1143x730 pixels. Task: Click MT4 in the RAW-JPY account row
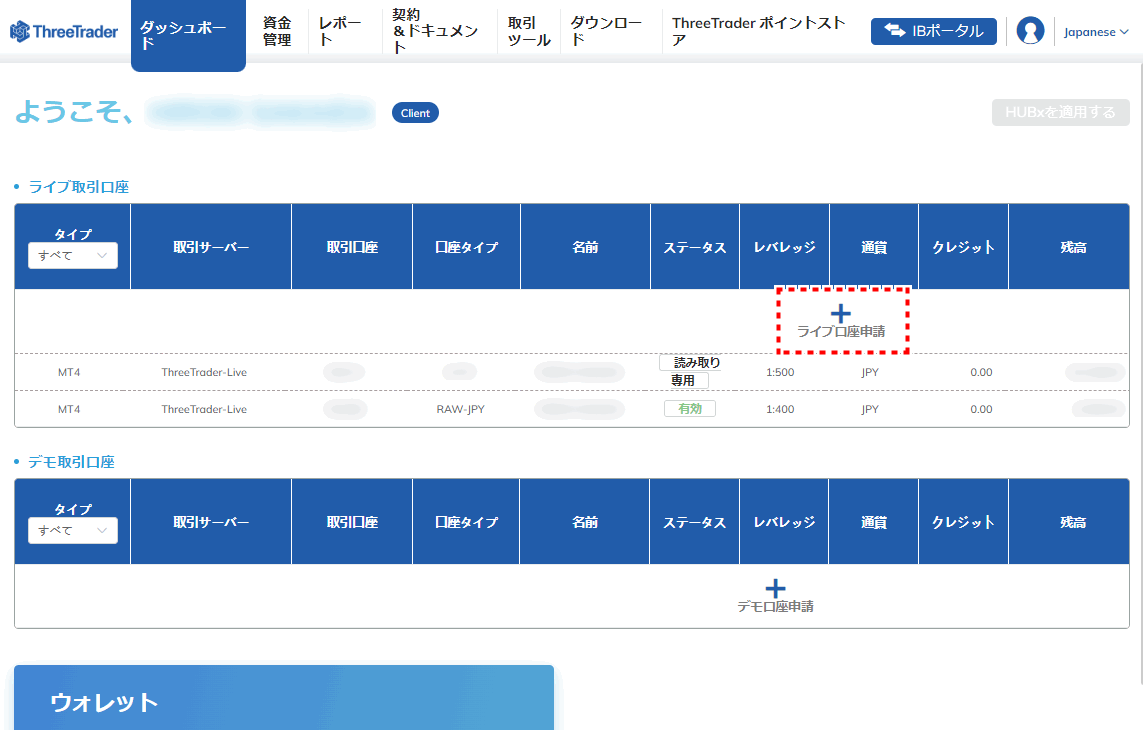[69, 409]
